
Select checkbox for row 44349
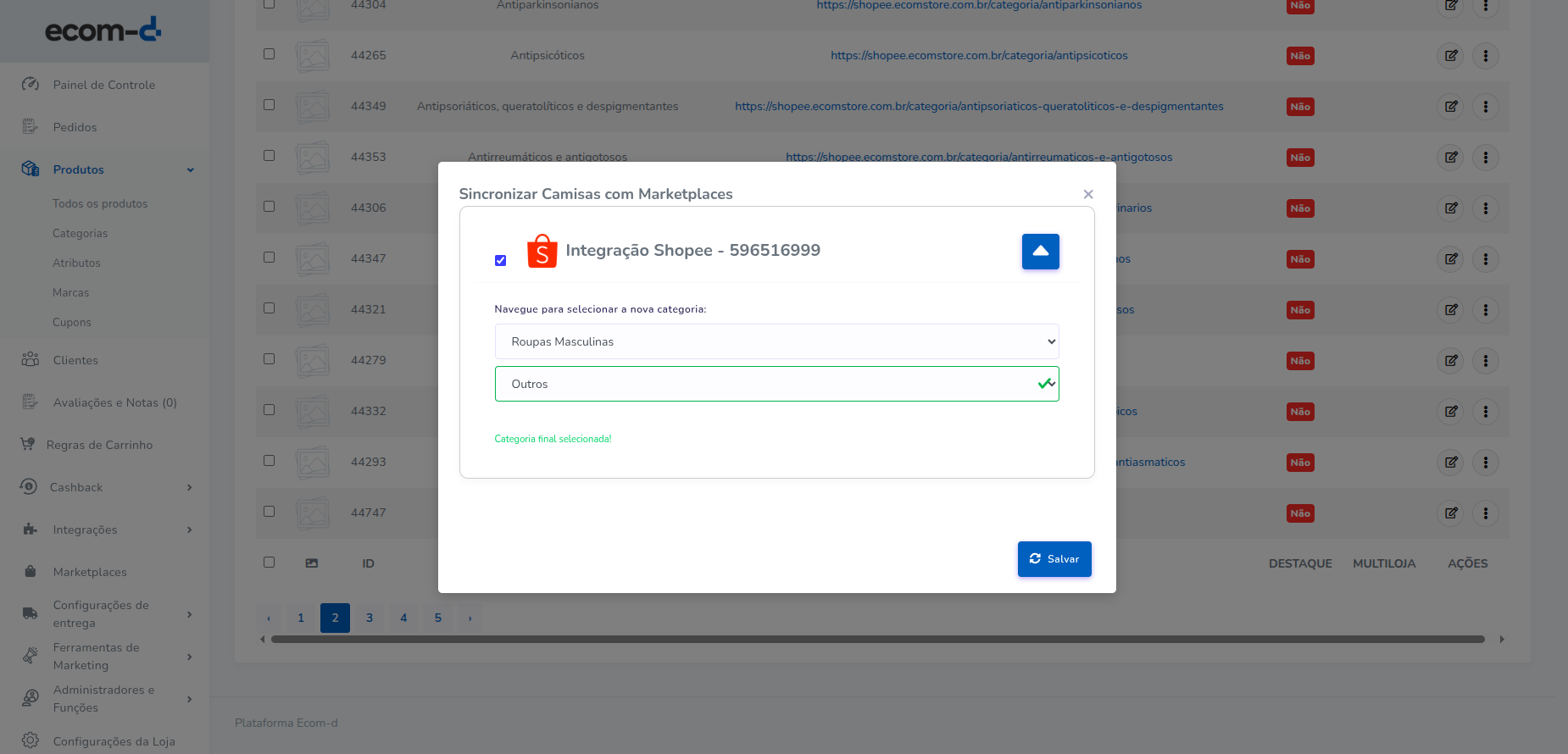pyautogui.click(x=269, y=105)
